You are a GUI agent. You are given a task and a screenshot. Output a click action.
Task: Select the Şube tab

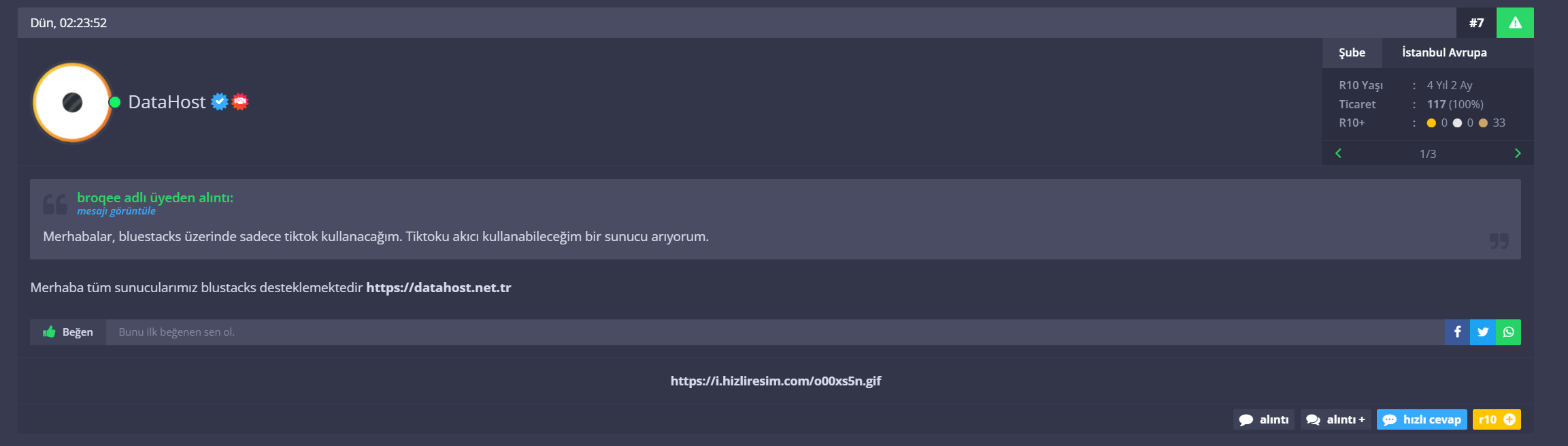(1352, 52)
